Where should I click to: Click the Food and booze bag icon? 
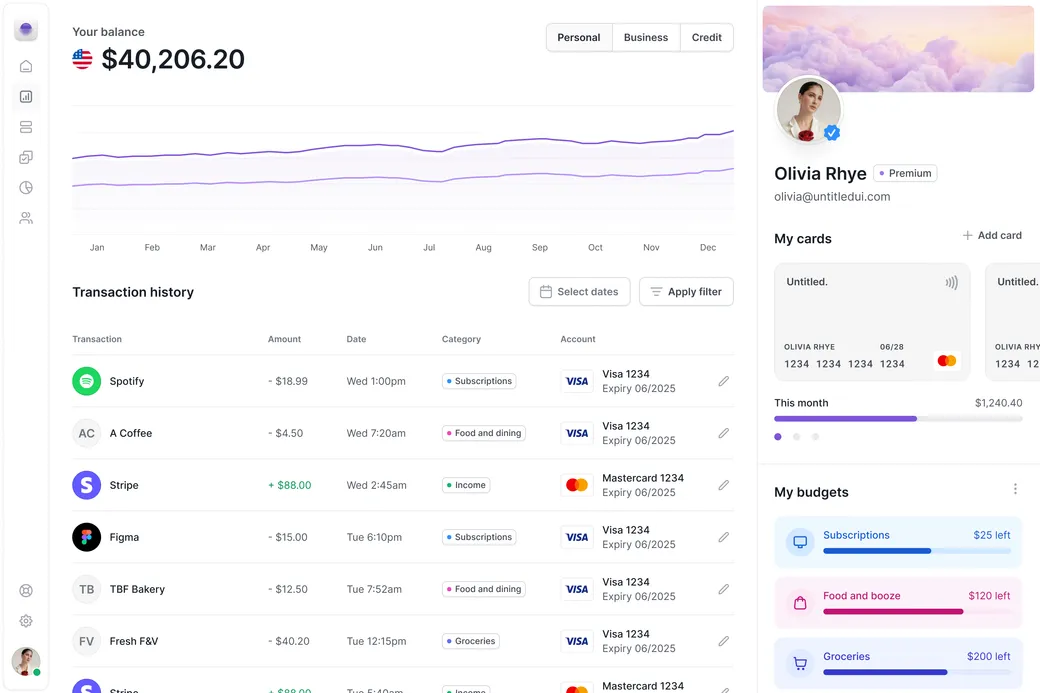[x=801, y=603]
